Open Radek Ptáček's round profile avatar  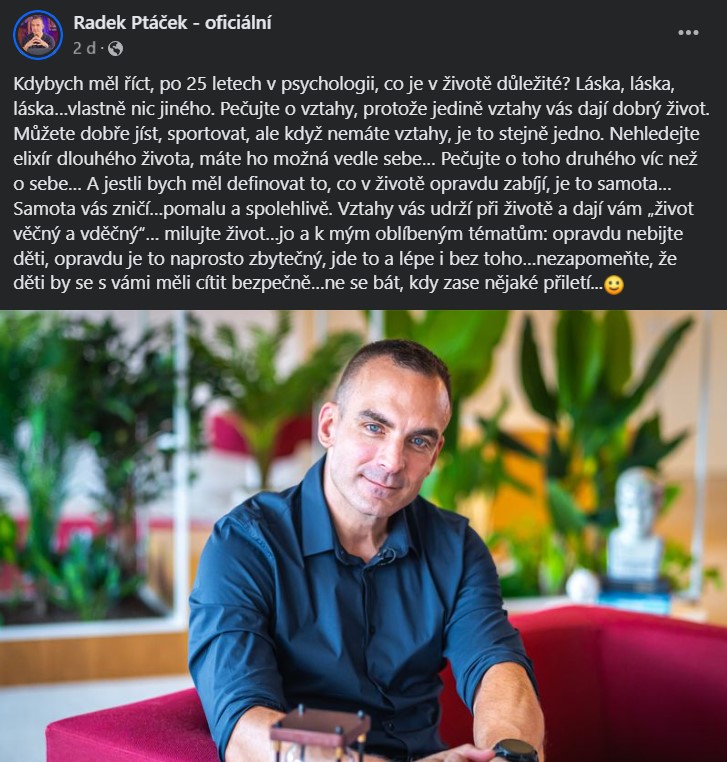click(38, 35)
